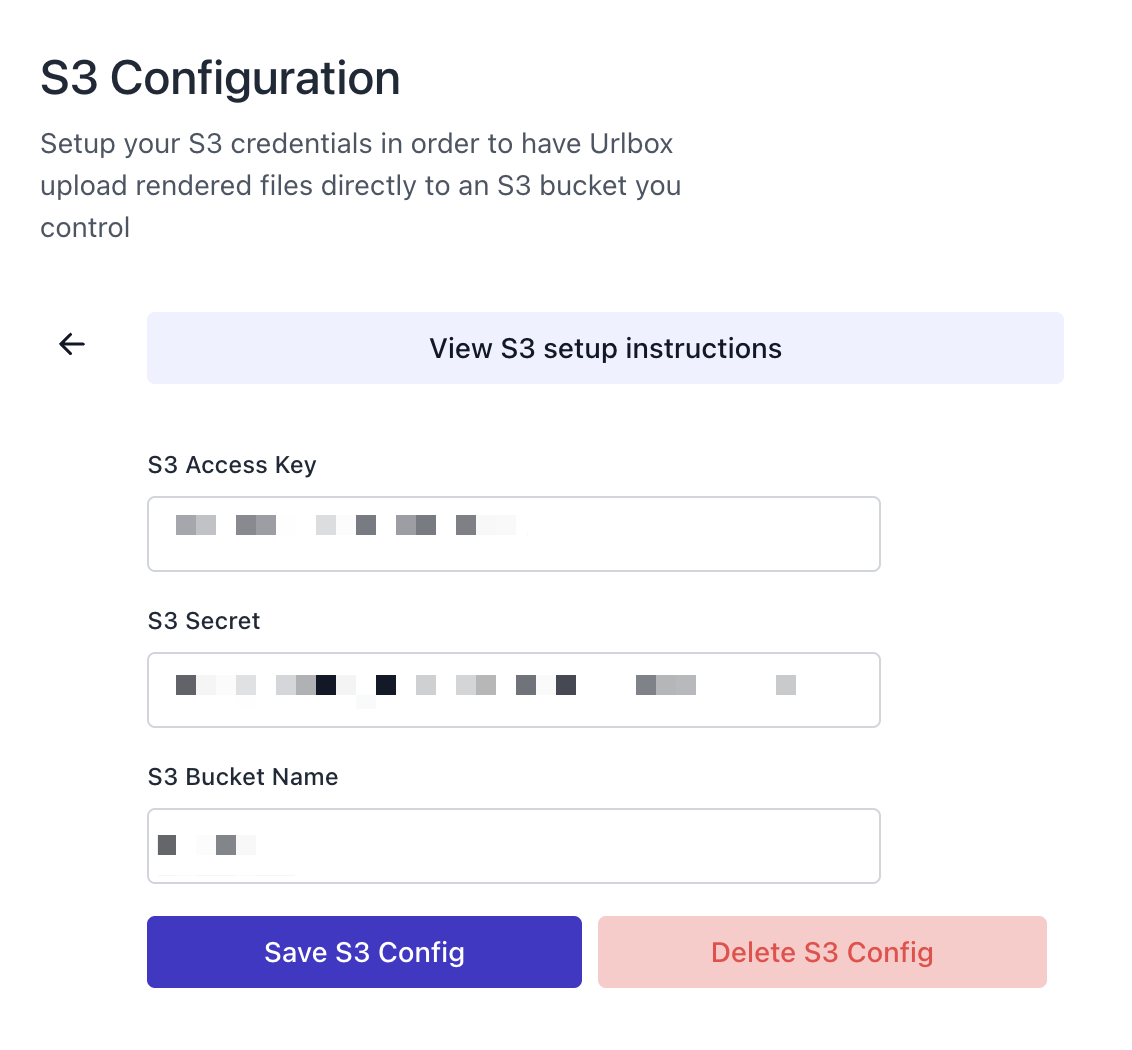Focus the S3 Secret input field
Image resolution: width=1132 pixels, height=1050 pixels.
click(513, 689)
